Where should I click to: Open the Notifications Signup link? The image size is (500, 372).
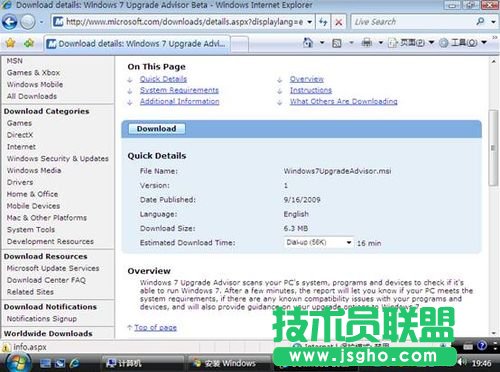(42, 319)
